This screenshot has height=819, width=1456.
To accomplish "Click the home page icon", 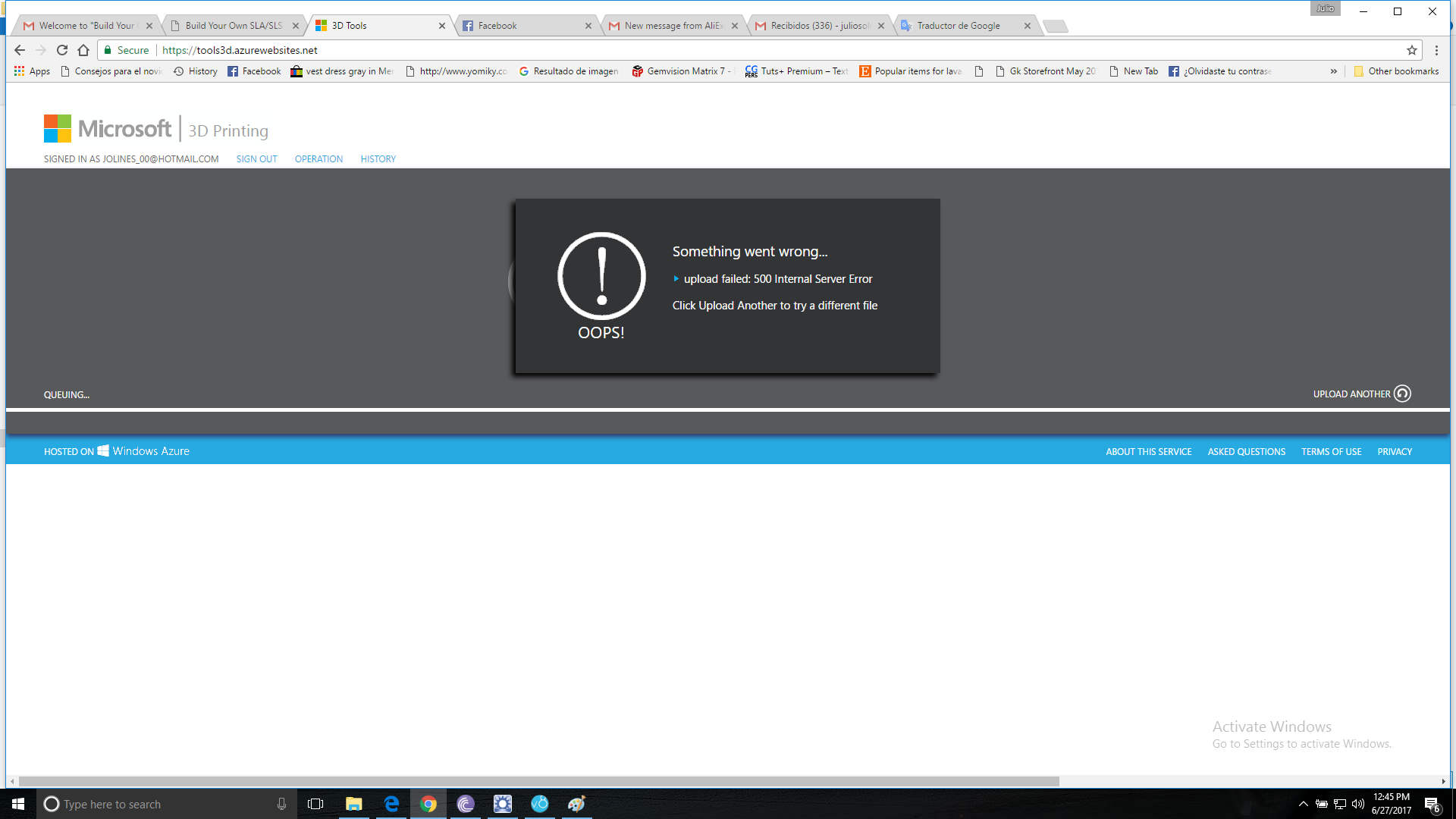I will (83, 50).
